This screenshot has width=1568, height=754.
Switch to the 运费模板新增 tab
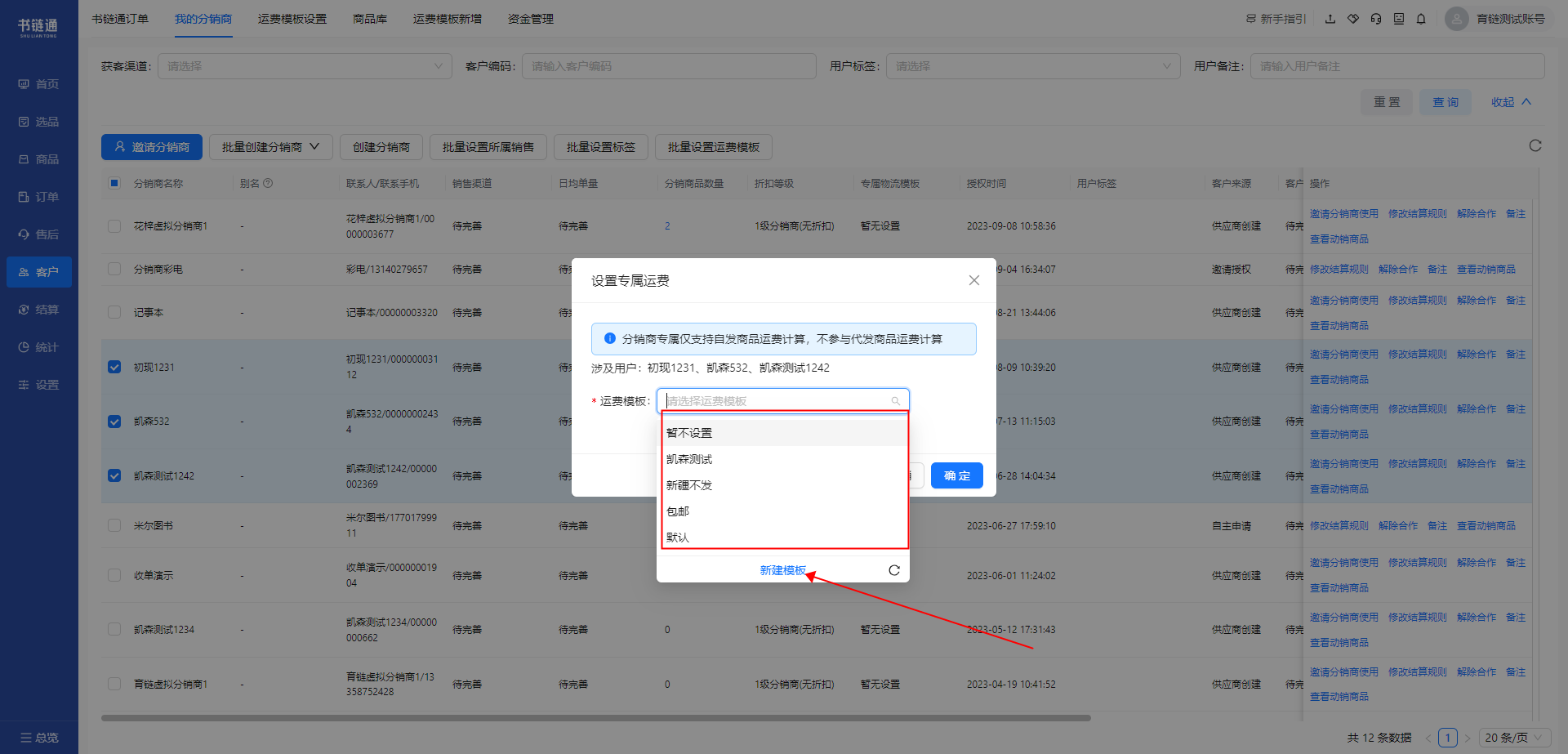[448, 19]
